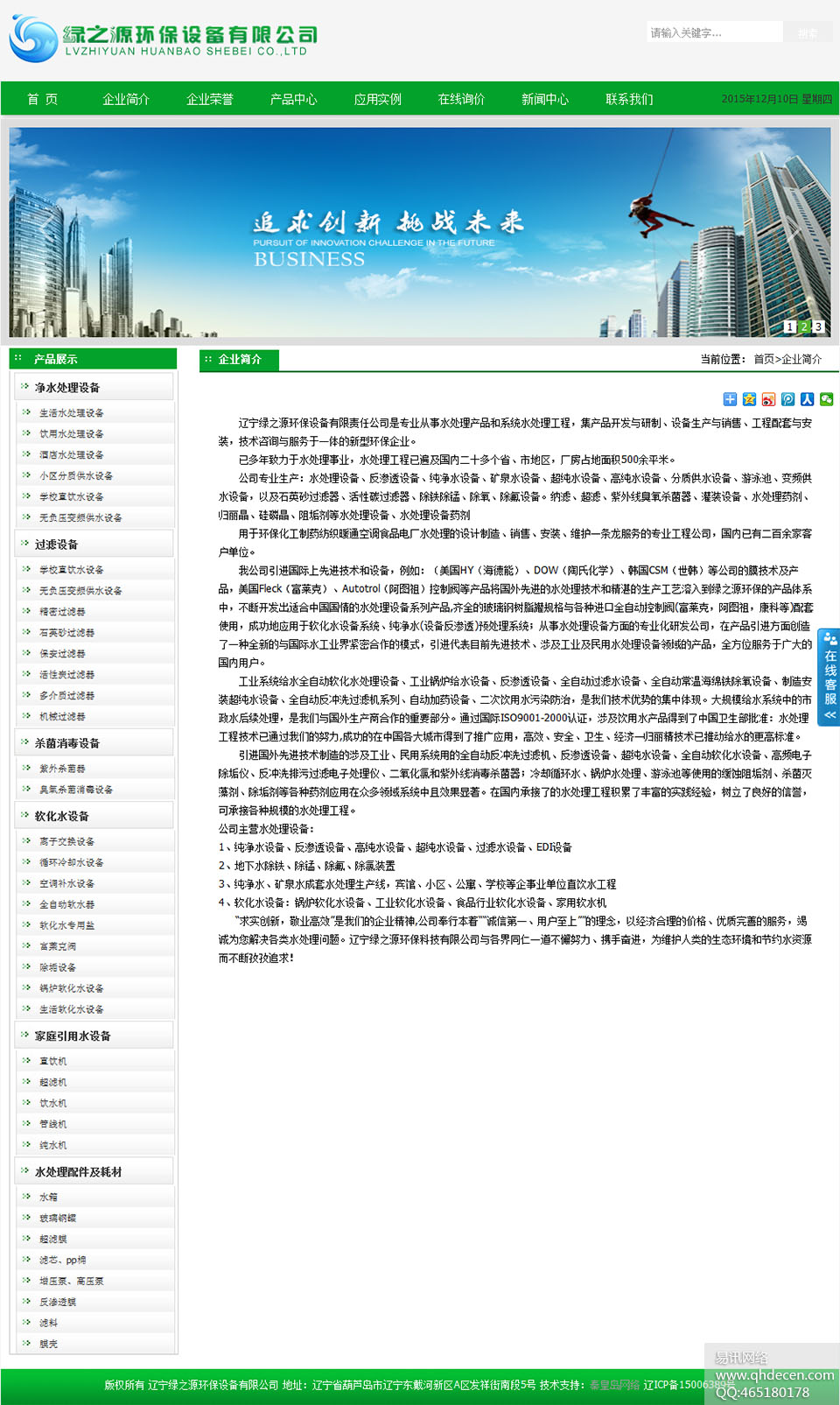
Task: Select 紫外杀菌器 in sidebar
Action: (x=62, y=768)
